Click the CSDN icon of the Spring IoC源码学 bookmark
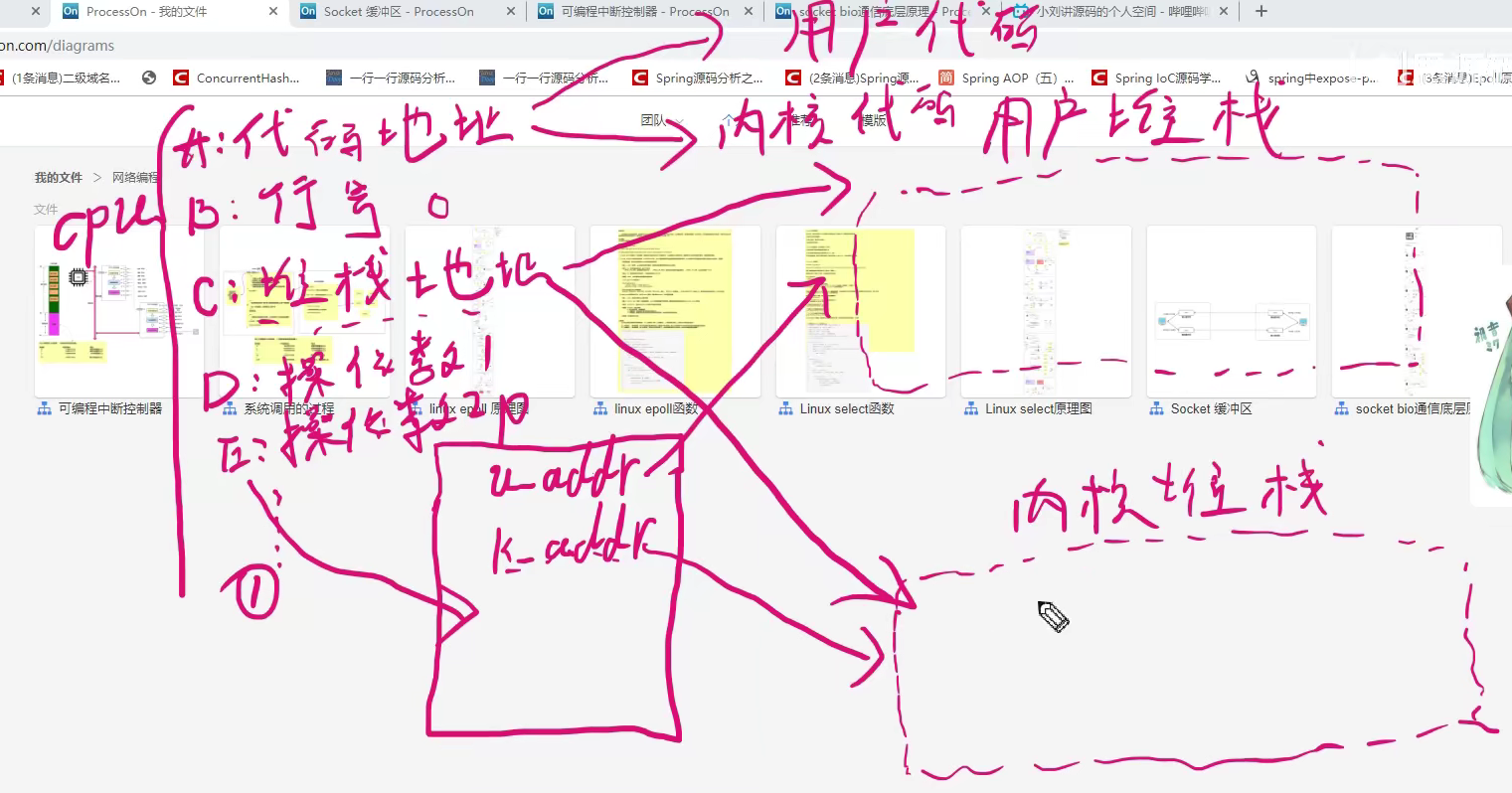This screenshot has width=1512, height=793. point(1099,77)
